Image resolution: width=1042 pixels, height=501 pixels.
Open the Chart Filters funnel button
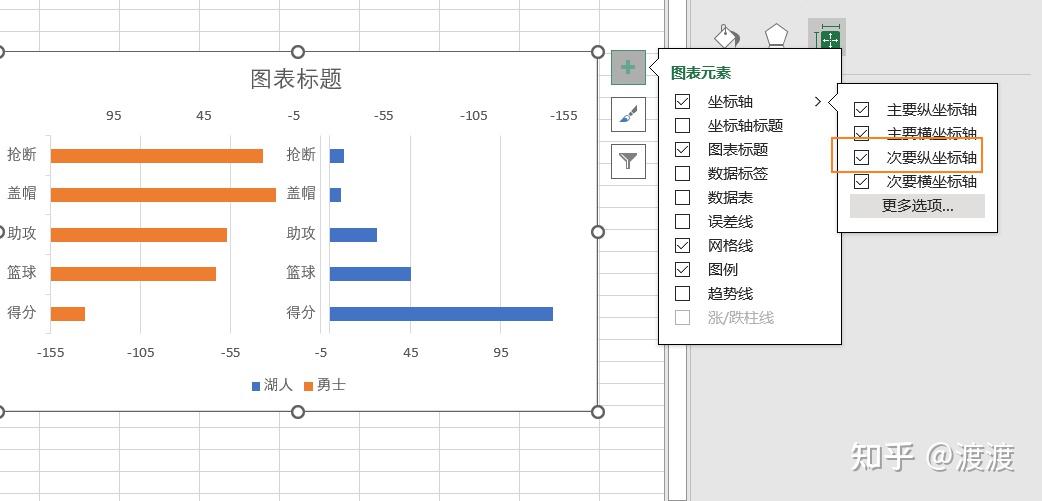click(628, 161)
